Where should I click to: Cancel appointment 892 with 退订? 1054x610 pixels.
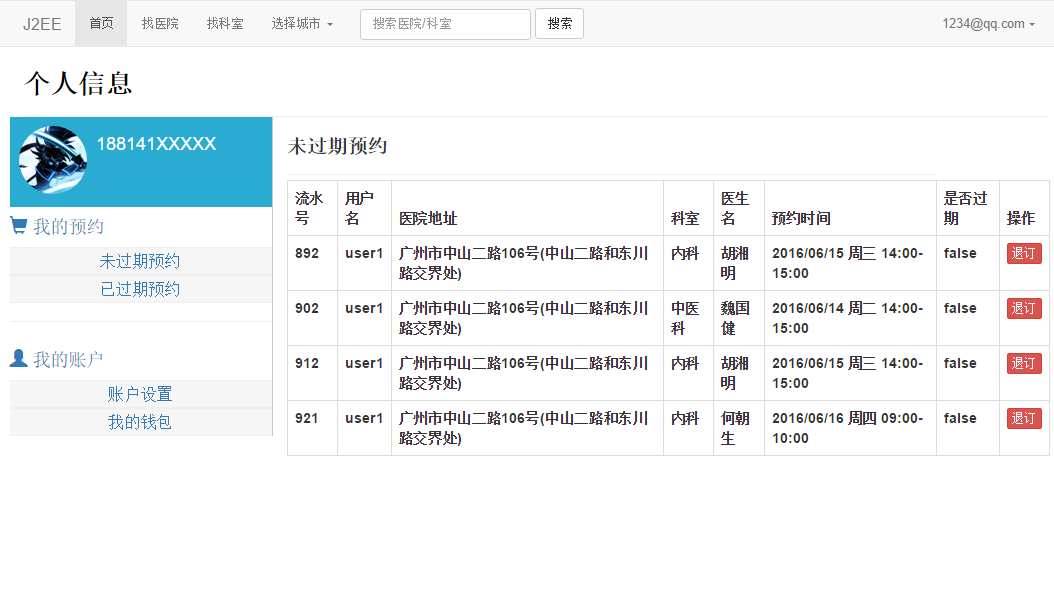point(1023,253)
